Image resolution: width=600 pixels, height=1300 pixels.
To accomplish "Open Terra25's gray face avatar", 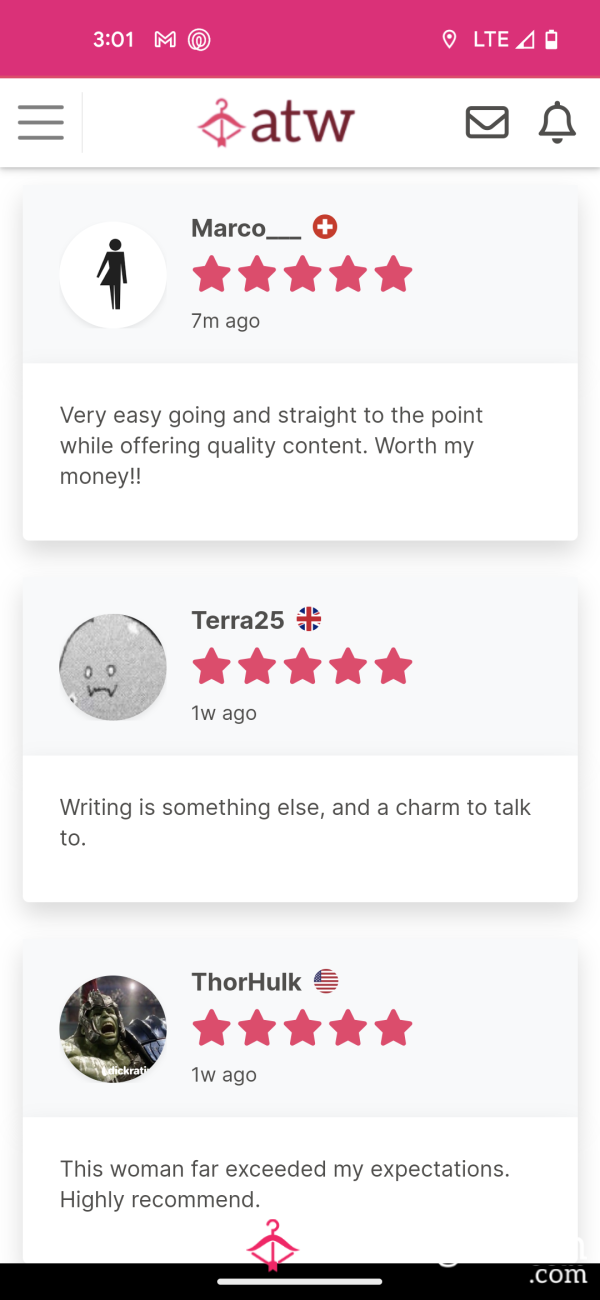I will coord(113,667).
